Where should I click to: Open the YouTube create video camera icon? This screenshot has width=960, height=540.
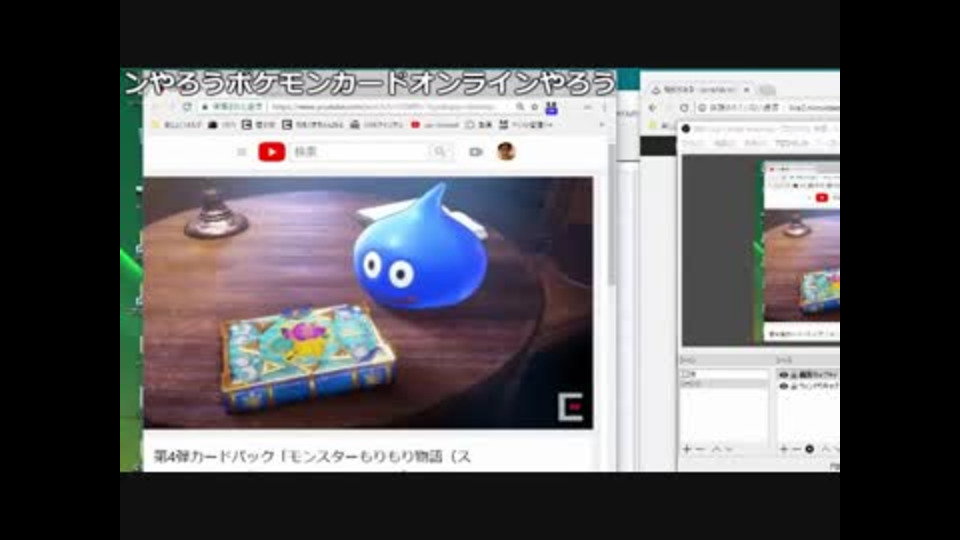tap(476, 152)
